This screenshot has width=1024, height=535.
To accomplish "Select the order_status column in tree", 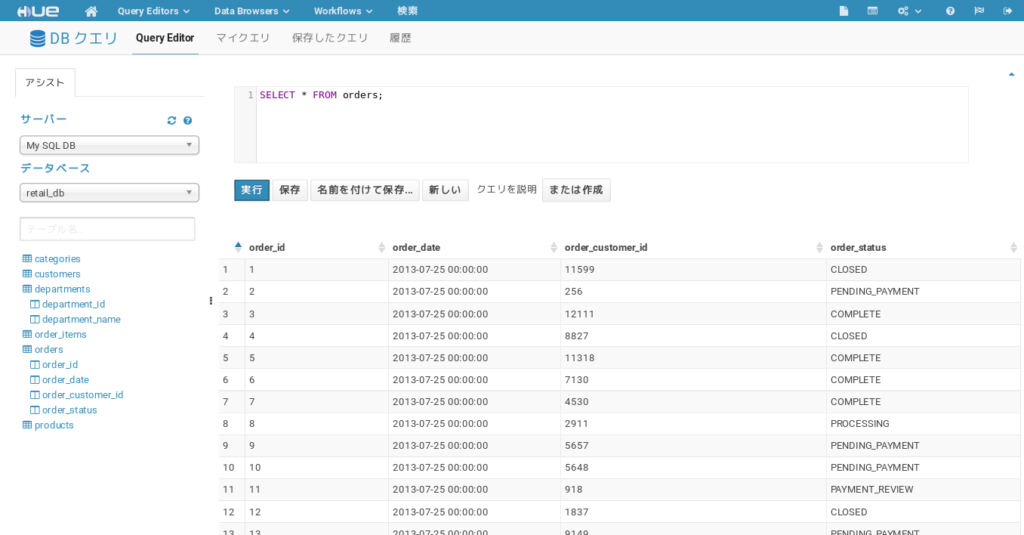I will 69,410.
